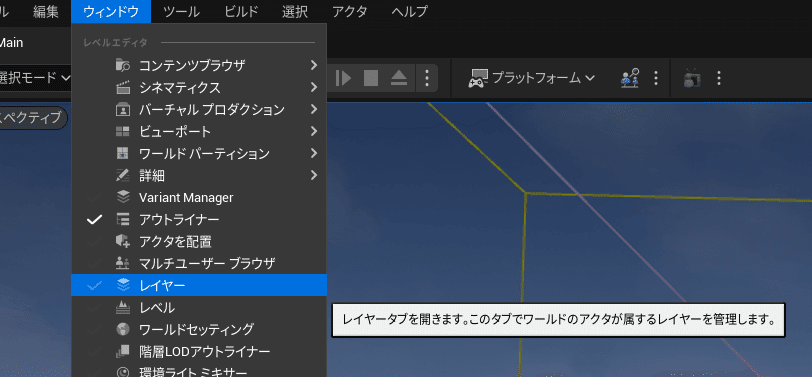Click the perspective viewport mode button

click(x=33, y=118)
